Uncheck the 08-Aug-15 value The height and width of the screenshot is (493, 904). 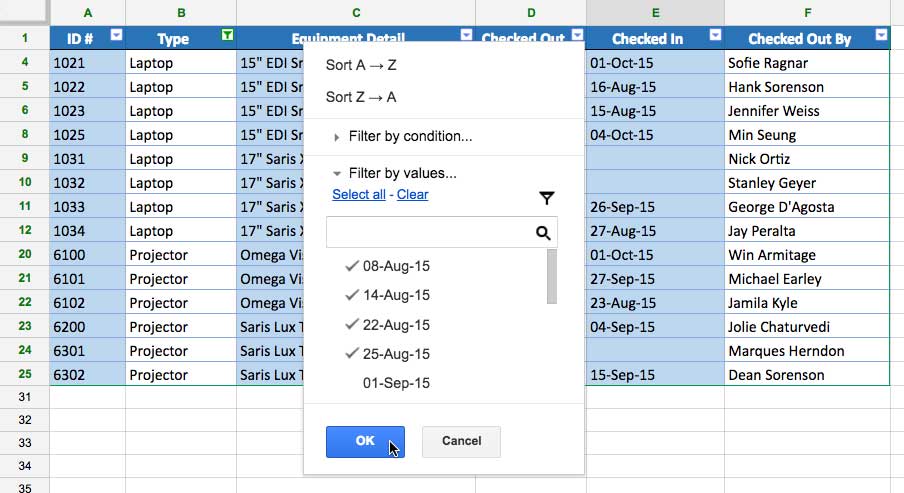(395, 266)
